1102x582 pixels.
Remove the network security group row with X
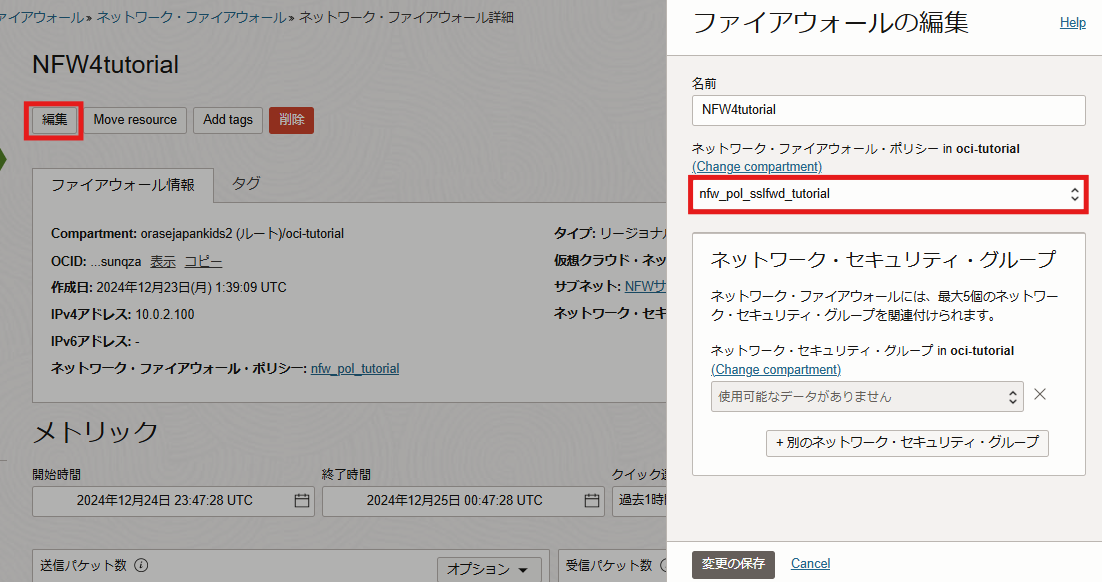(x=1040, y=394)
